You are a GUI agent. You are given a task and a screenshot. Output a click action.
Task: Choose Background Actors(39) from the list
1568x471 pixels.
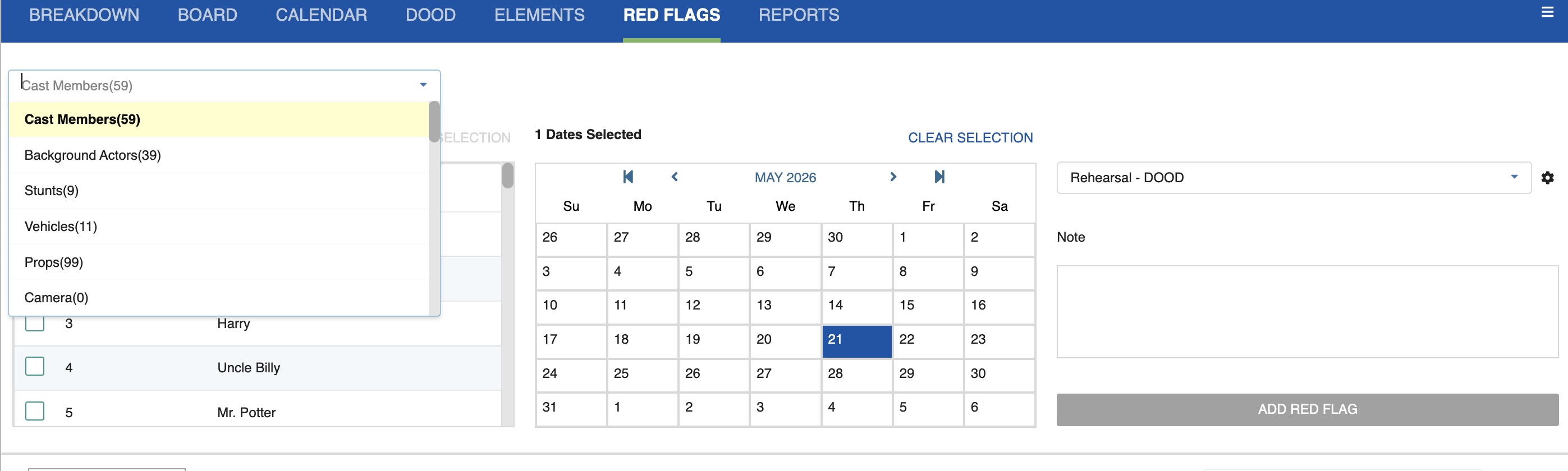[x=93, y=155]
